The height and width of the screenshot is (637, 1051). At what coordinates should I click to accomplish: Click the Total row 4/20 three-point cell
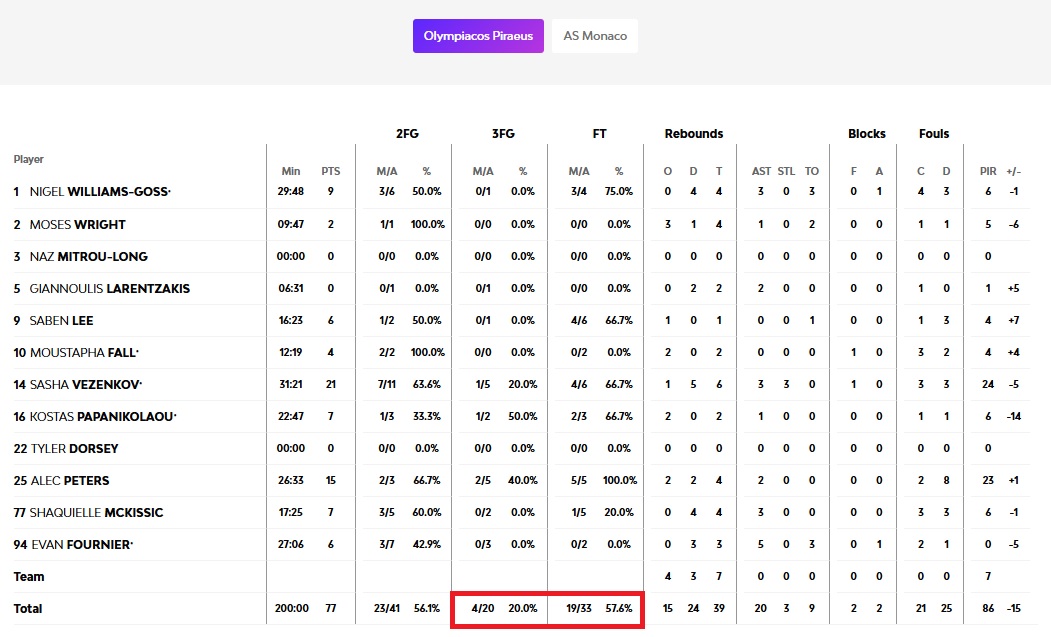pos(483,609)
